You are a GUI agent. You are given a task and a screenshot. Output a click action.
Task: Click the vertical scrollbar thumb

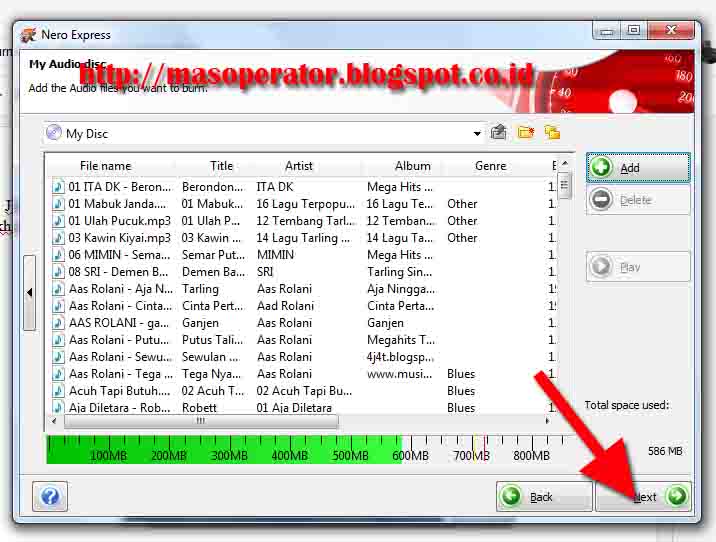[x=564, y=185]
